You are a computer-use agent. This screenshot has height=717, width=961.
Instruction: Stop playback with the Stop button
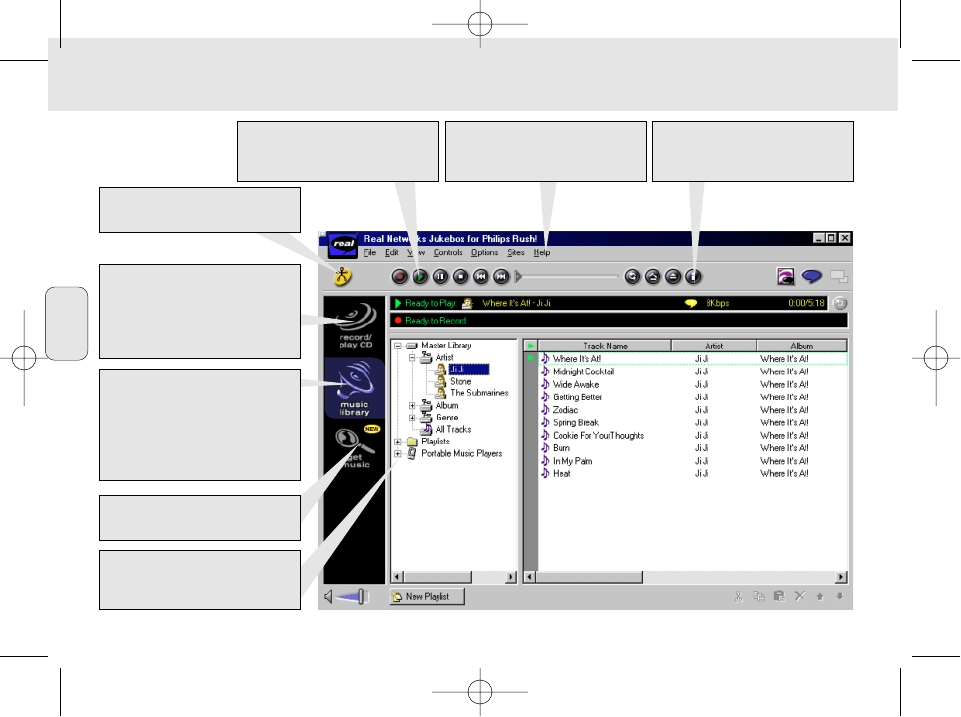[x=460, y=277]
